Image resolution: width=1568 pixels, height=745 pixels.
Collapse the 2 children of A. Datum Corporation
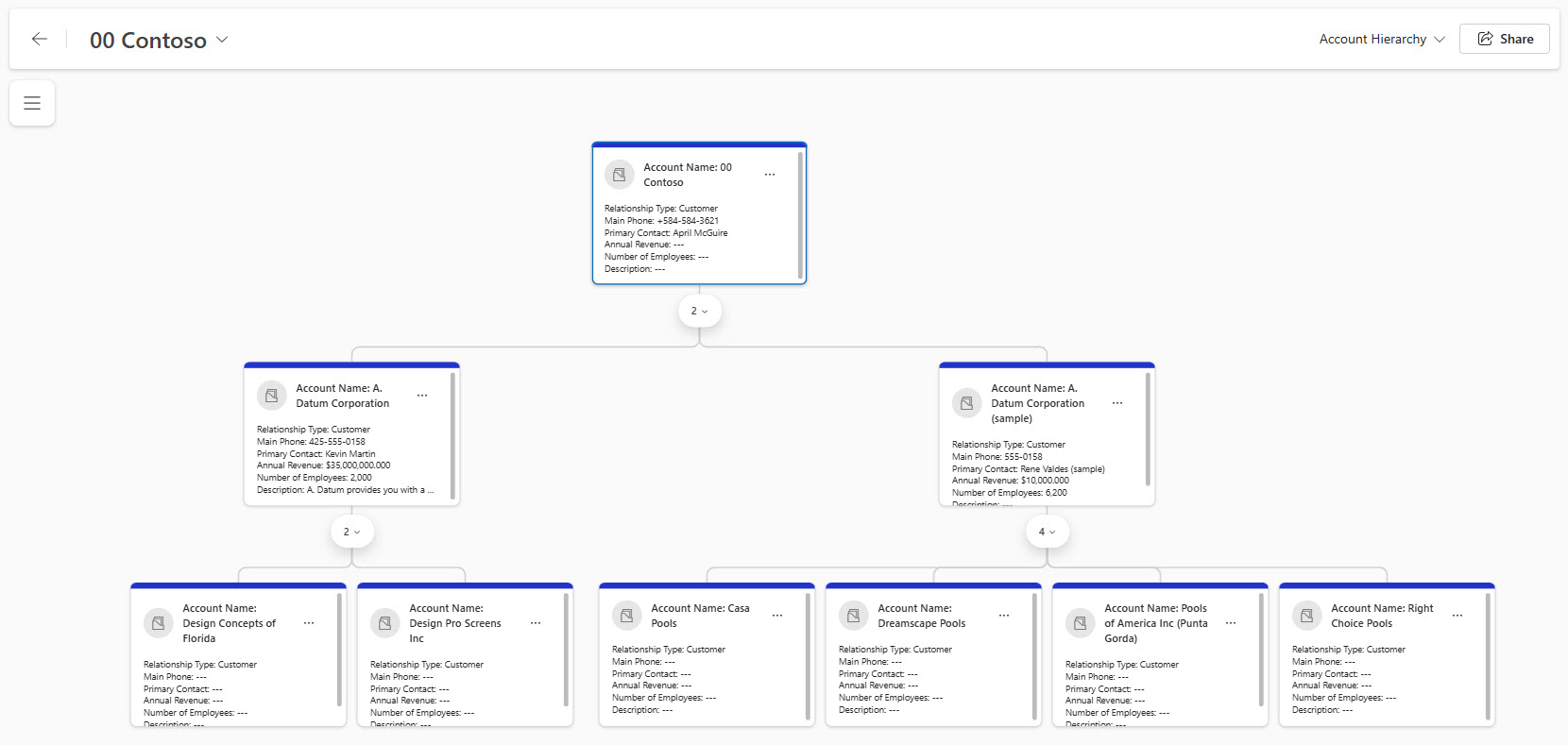click(351, 532)
